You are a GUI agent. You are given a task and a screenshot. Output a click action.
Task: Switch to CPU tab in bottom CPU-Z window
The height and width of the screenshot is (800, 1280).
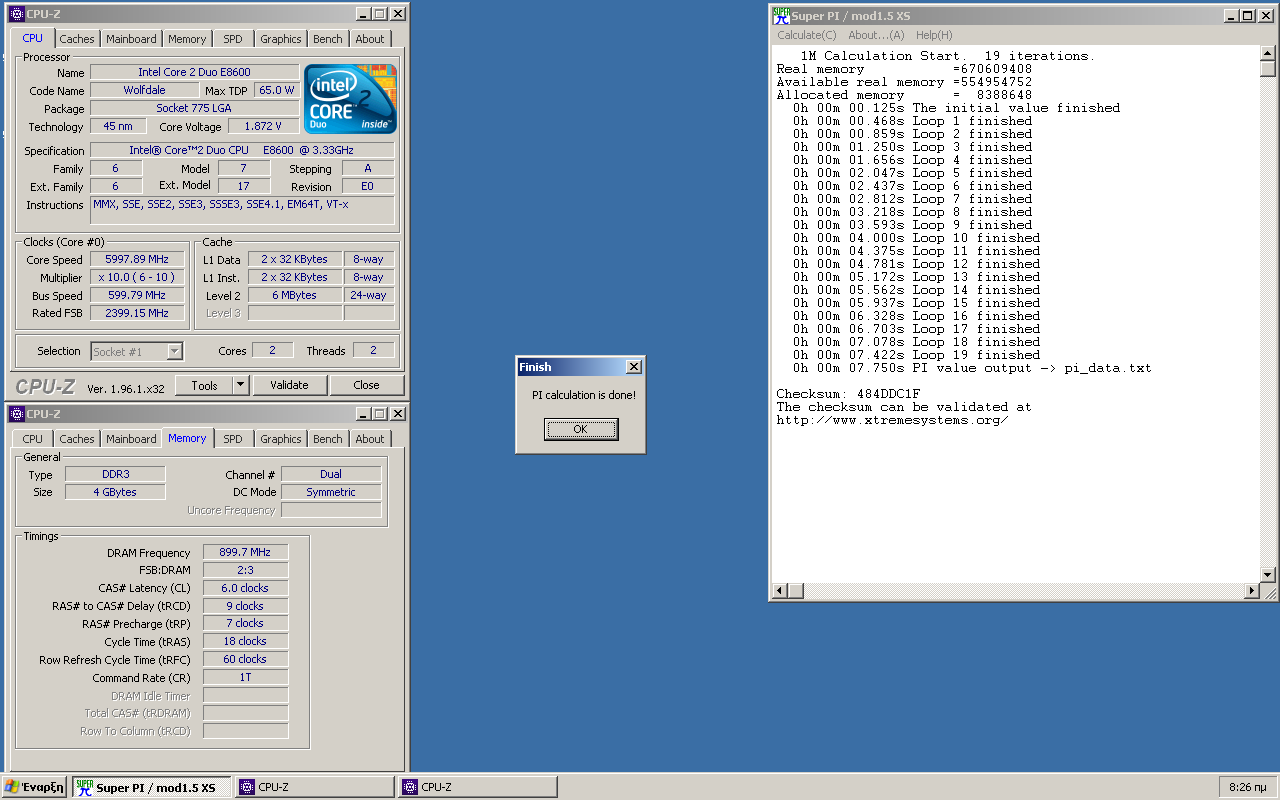tap(33, 439)
